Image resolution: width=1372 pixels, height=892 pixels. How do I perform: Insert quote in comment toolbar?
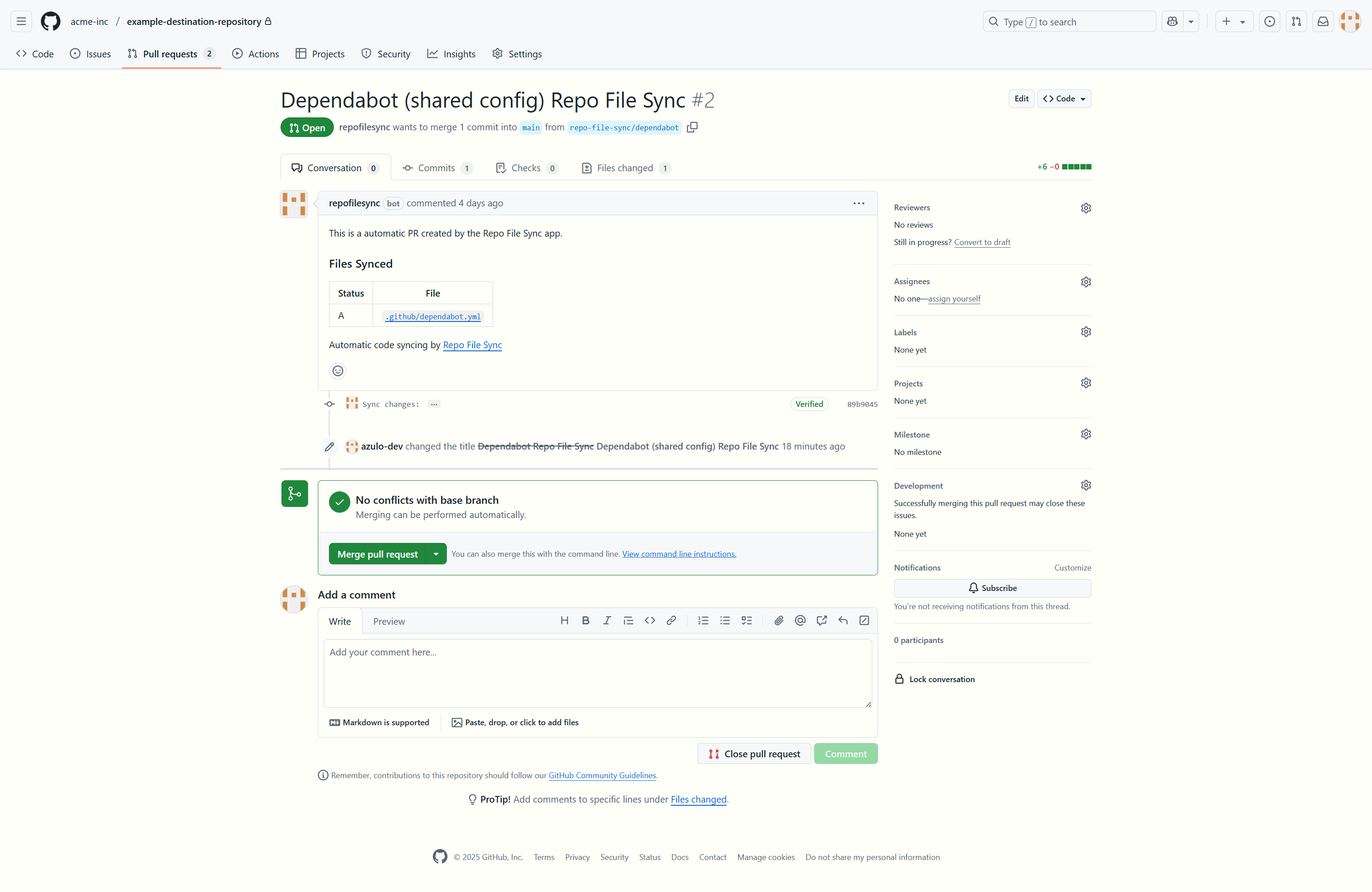tap(628, 620)
